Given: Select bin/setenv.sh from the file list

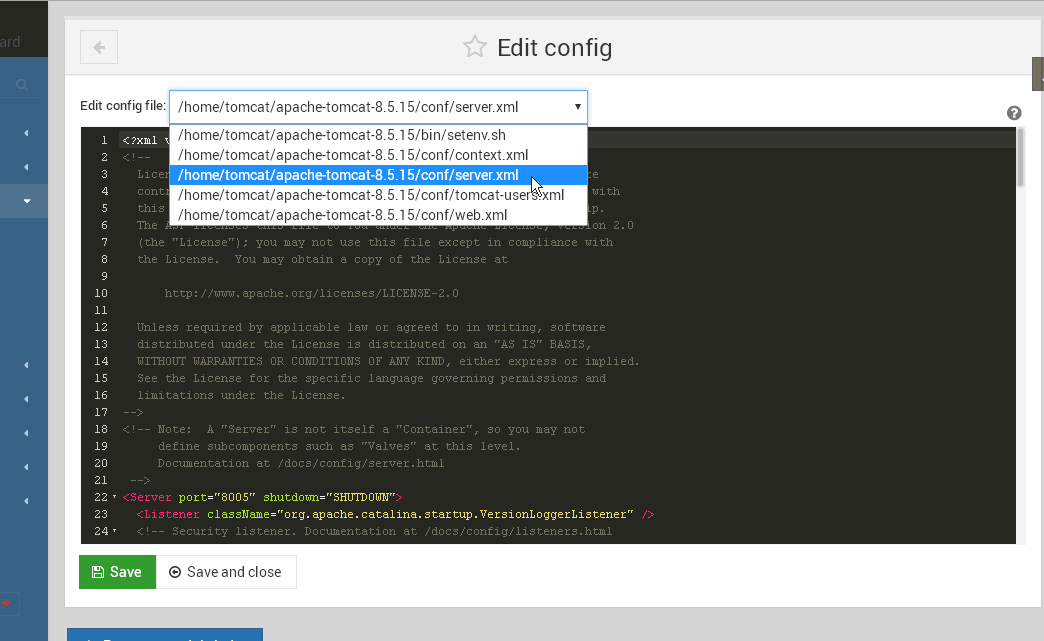Looking at the screenshot, I should click(x=378, y=135).
